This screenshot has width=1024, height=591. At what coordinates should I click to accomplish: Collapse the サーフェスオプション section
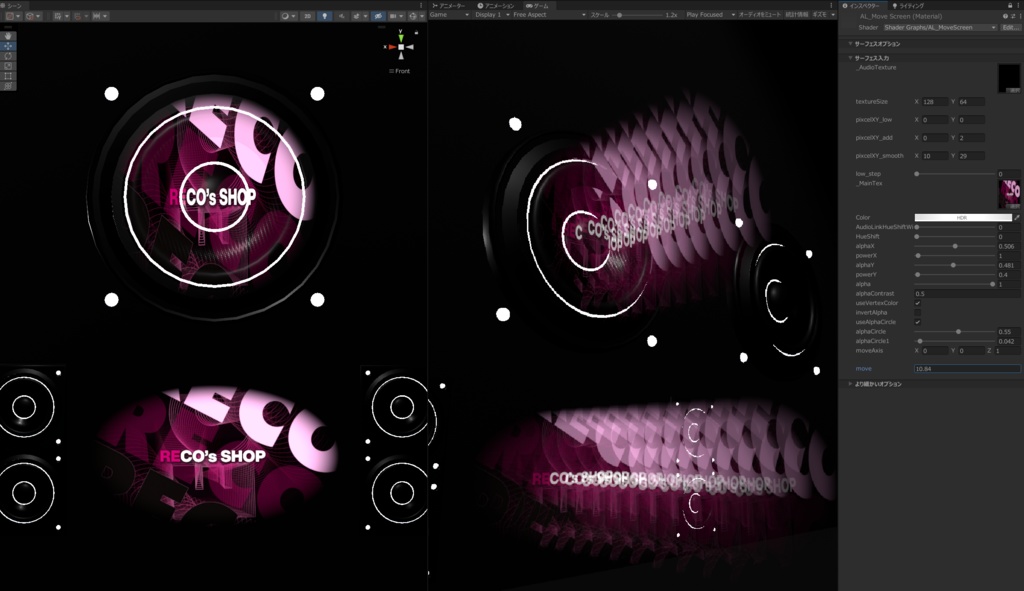pyautogui.click(x=850, y=44)
